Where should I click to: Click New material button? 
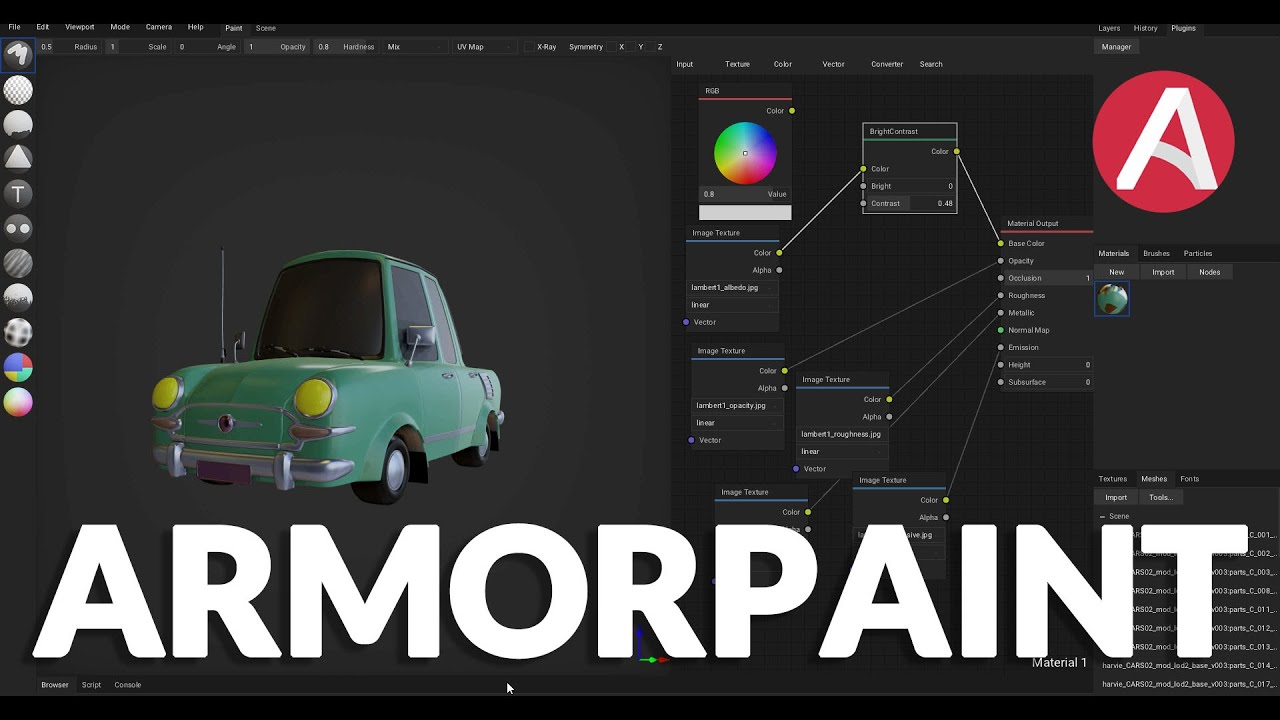[x=1116, y=272]
